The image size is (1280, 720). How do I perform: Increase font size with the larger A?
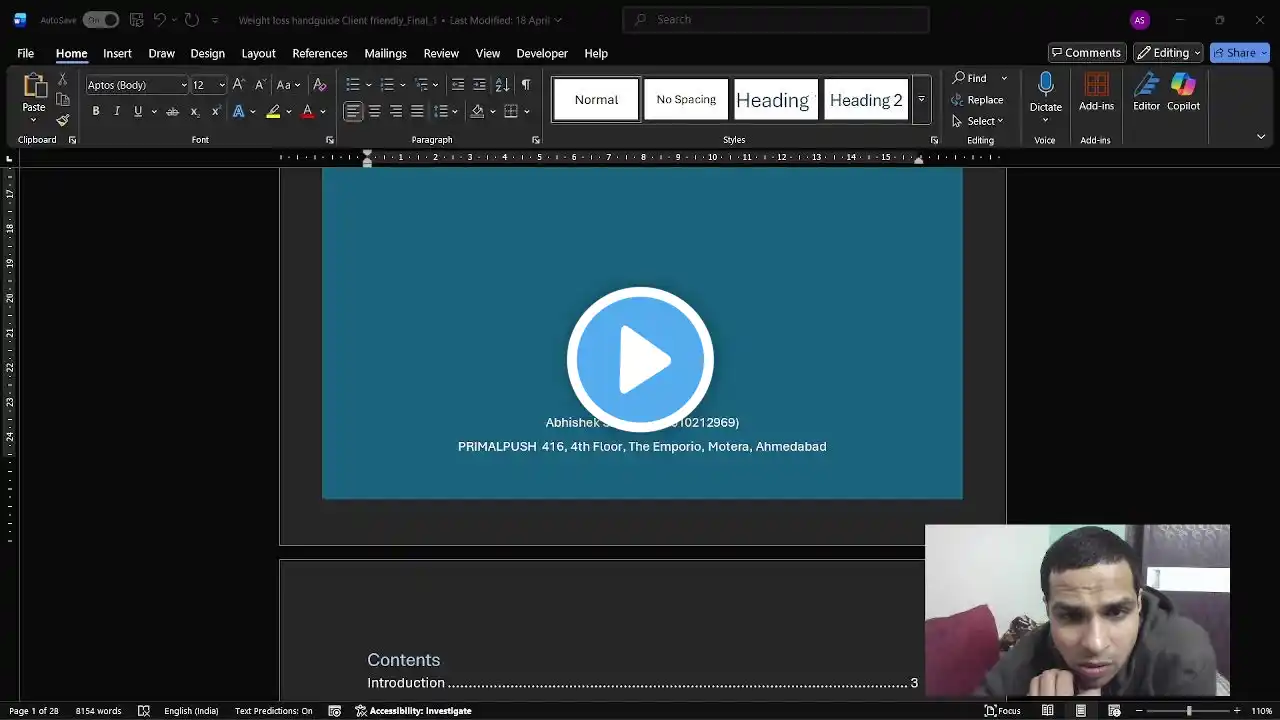238,85
